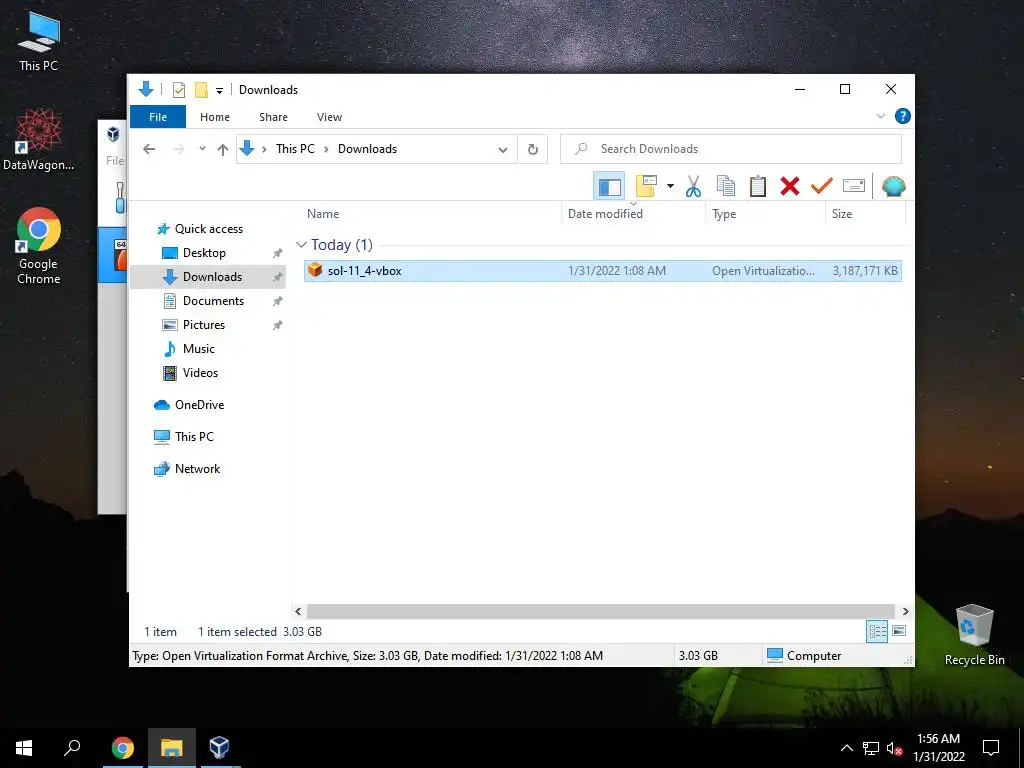Click the orange checkmark Properties icon
The image size is (1024, 768).
822,186
